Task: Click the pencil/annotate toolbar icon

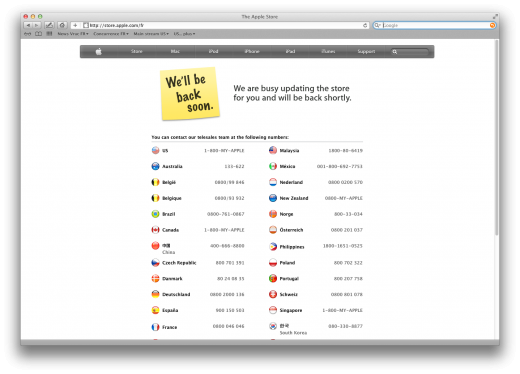Action: pos(49,25)
